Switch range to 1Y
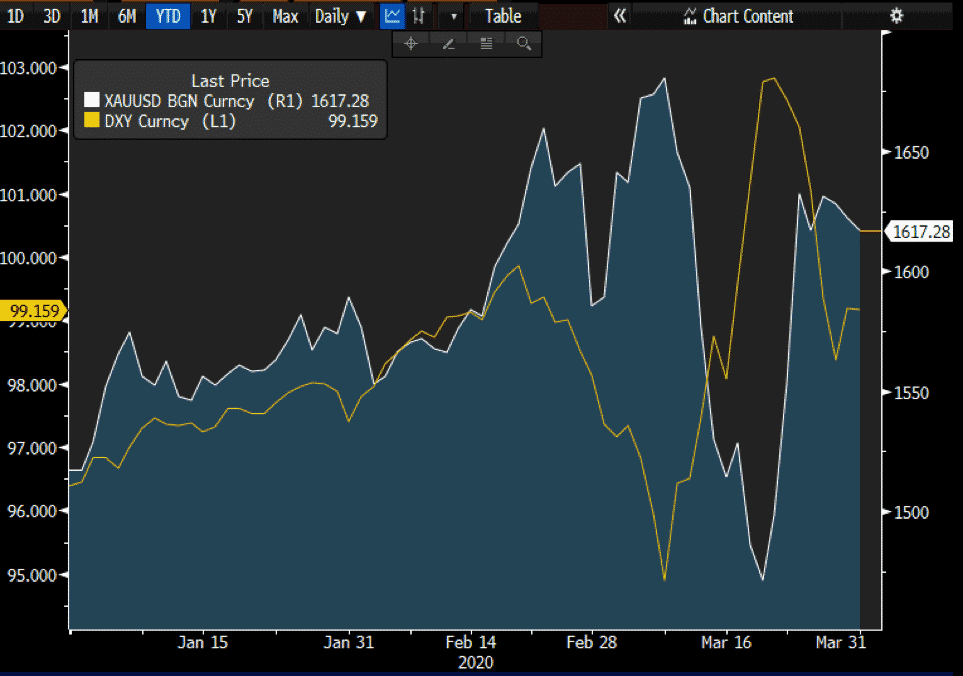963x676 pixels. (208, 16)
